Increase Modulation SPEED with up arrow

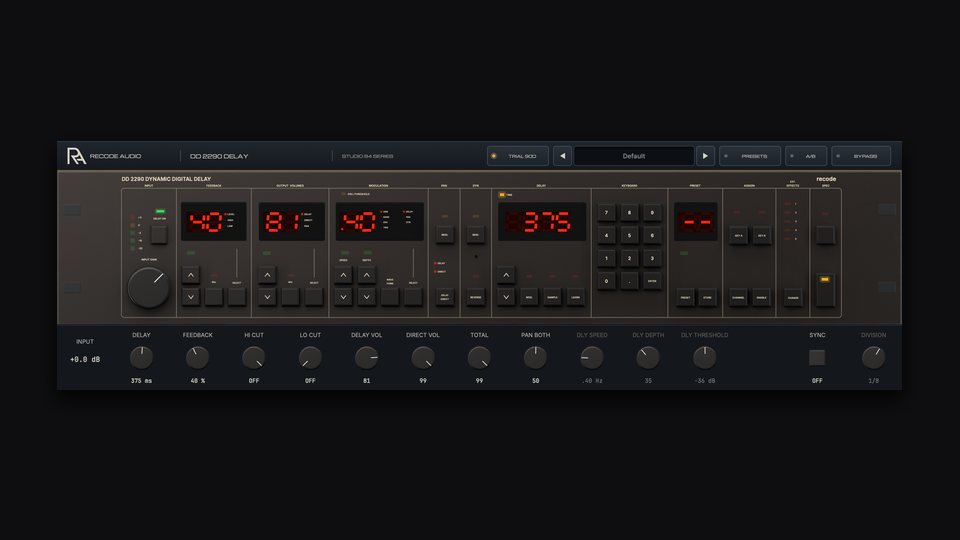(343, 275)
